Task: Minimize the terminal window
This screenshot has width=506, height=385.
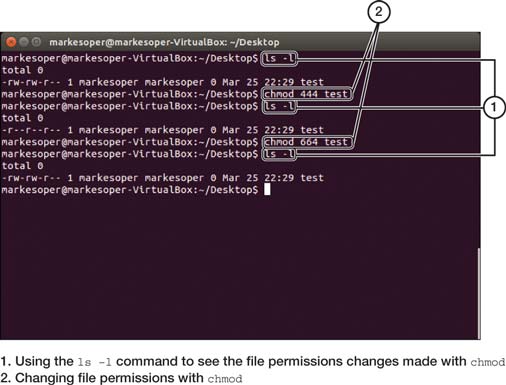Action: pyautogui.click(x=24, y=42)
